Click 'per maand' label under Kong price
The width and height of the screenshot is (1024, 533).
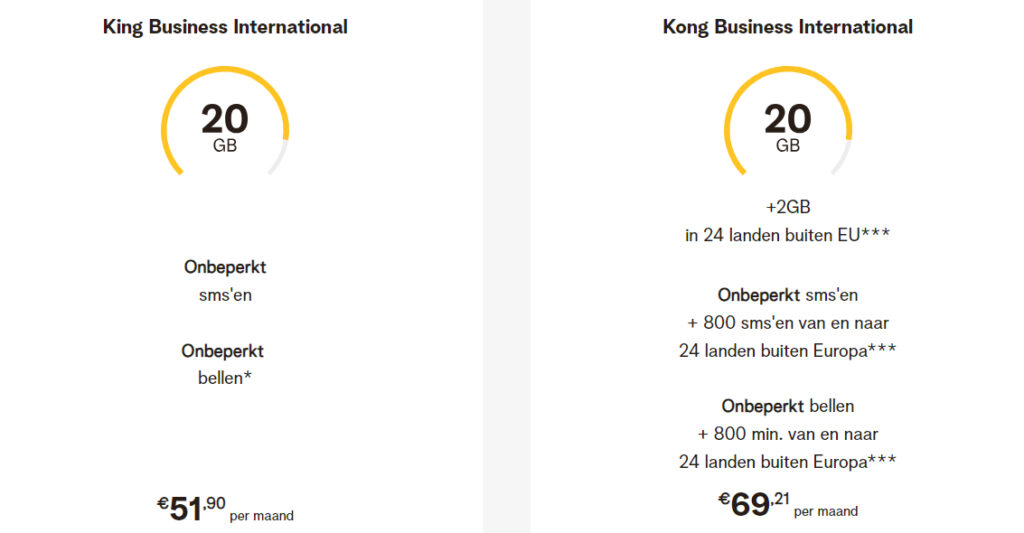point(826,511)
